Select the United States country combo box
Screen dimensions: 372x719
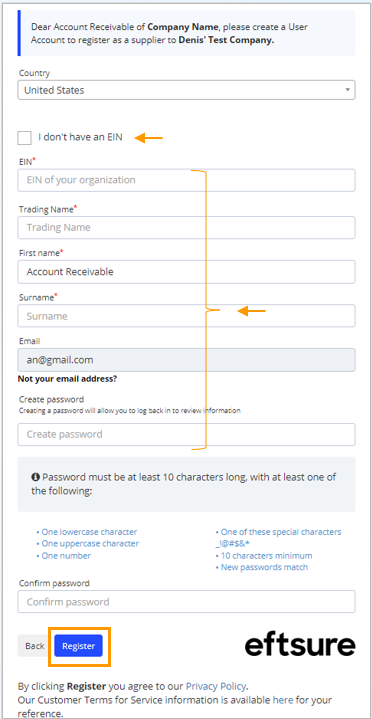point(186,90)
